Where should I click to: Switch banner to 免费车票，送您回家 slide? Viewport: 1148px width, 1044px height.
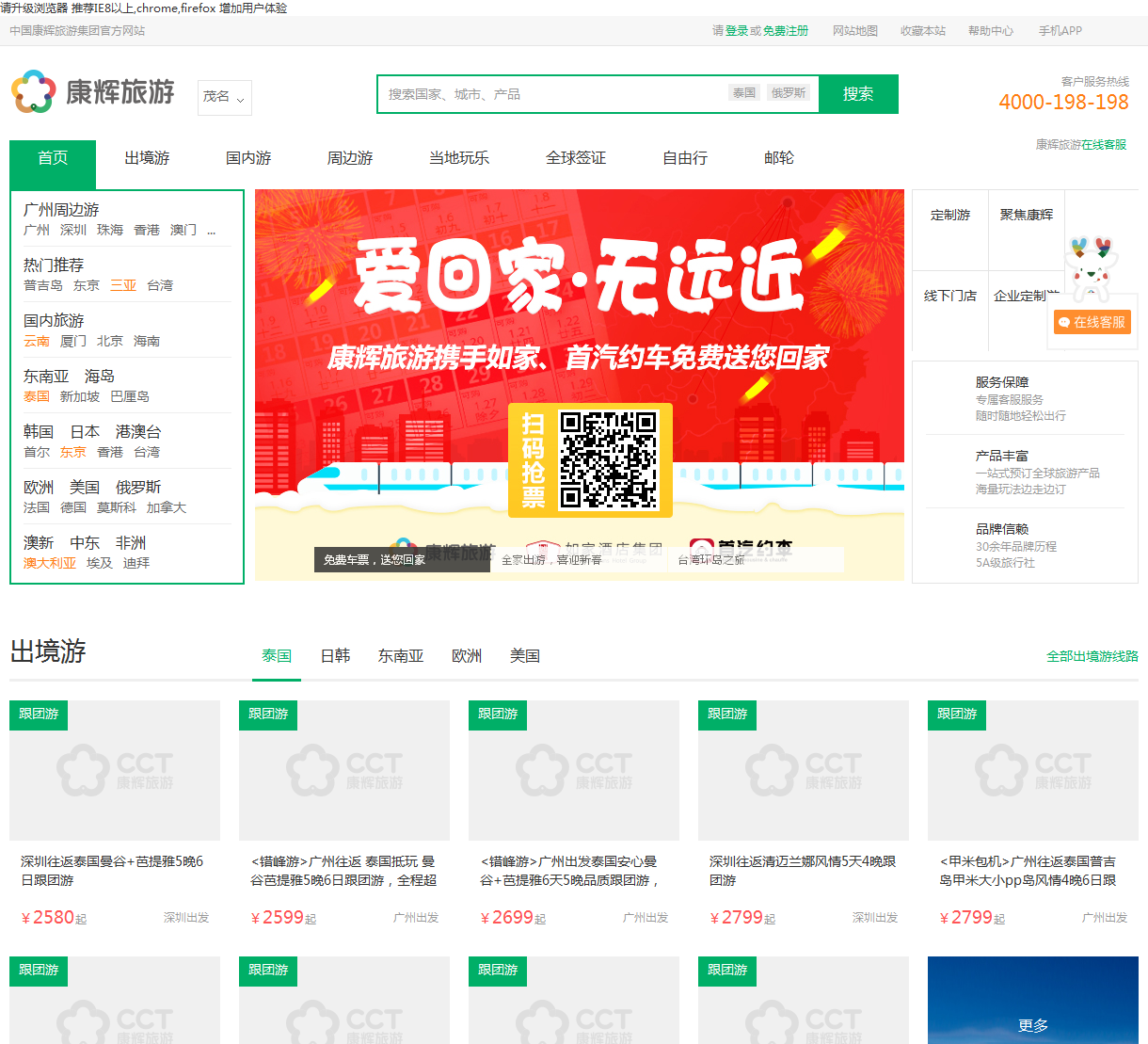[402, 559]
